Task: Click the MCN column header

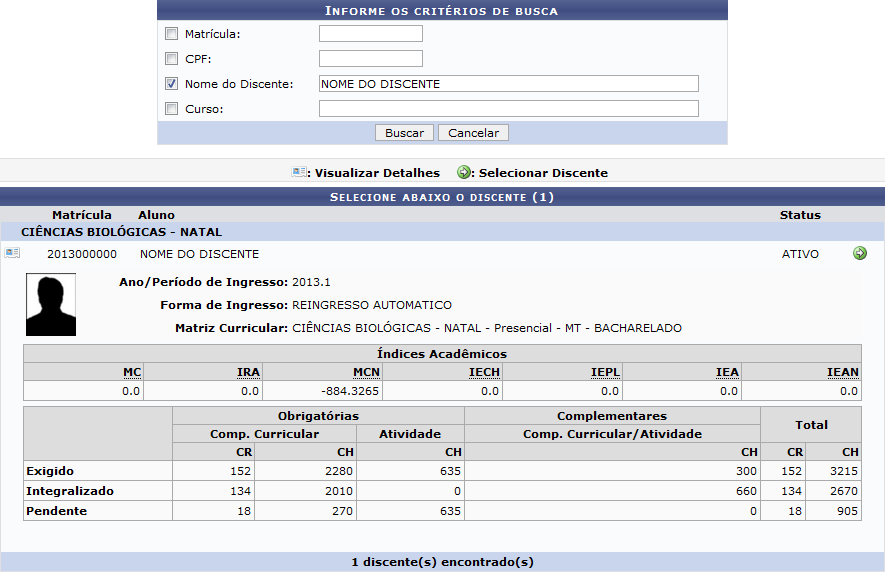Action: click(366, 372)
